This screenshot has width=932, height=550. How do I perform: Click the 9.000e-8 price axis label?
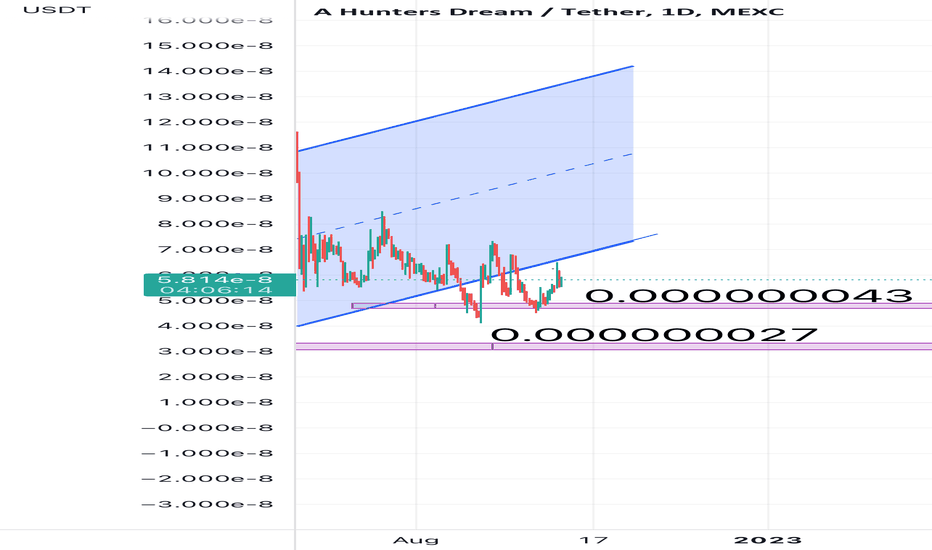215,198
